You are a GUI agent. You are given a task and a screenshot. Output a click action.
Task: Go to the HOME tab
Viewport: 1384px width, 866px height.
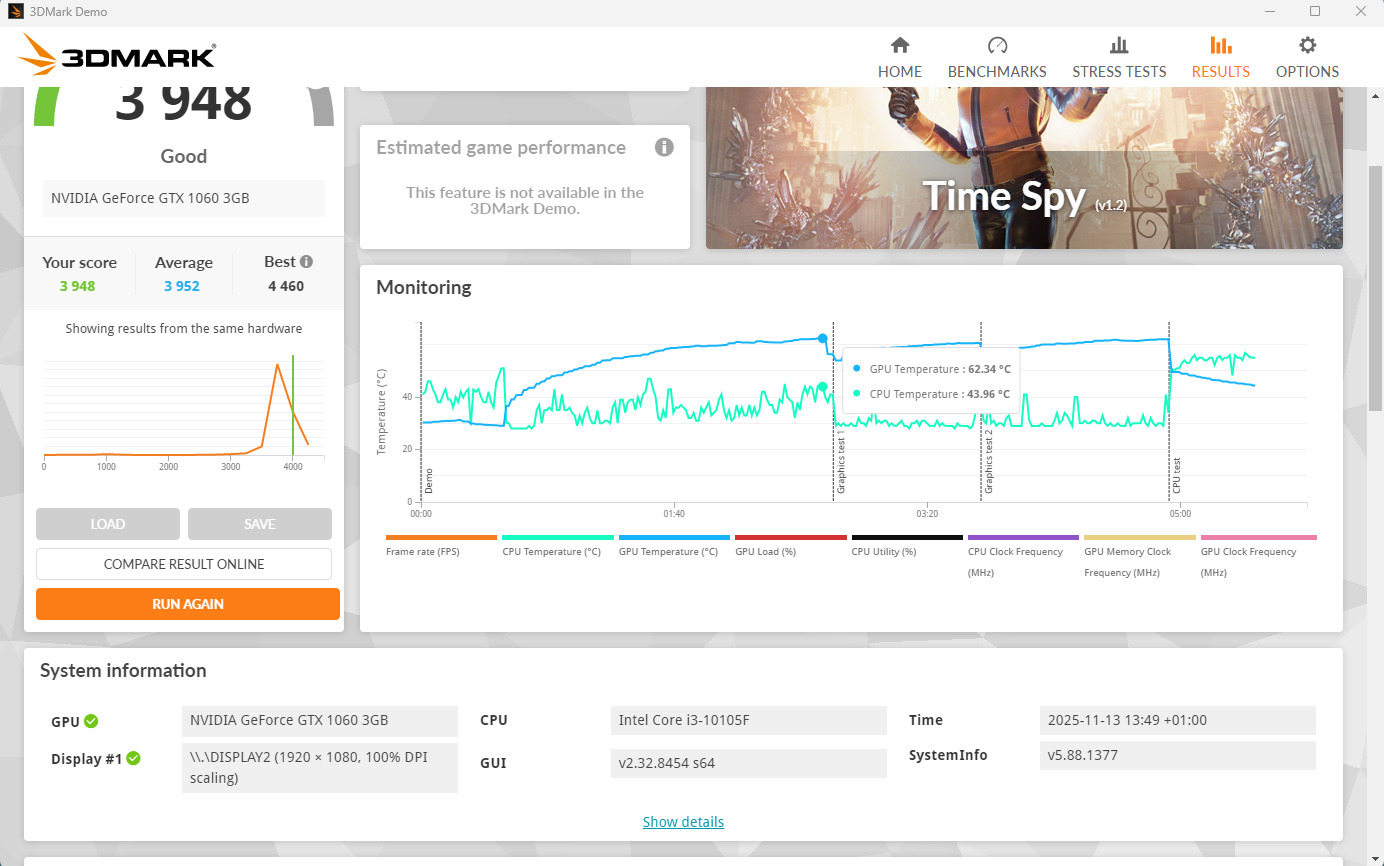pos(900,58)
